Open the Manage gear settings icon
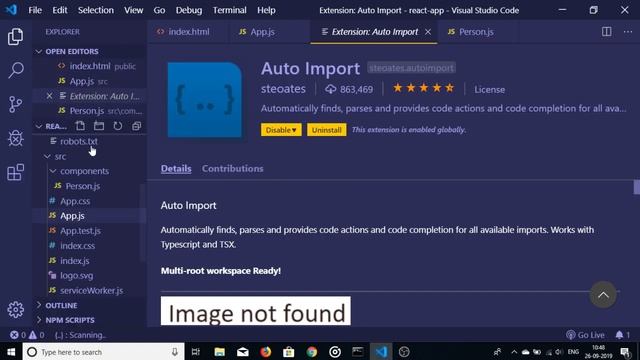 pyautogui.click(x=16, y=310)
